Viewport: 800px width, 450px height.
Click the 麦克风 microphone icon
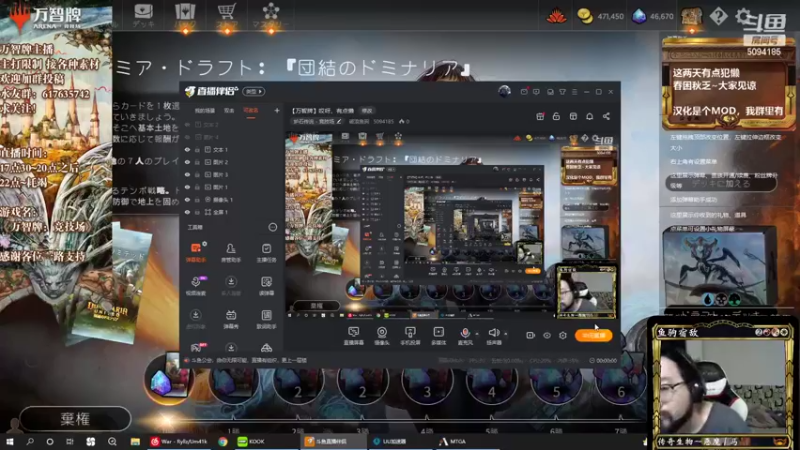[x=465, y=333]
